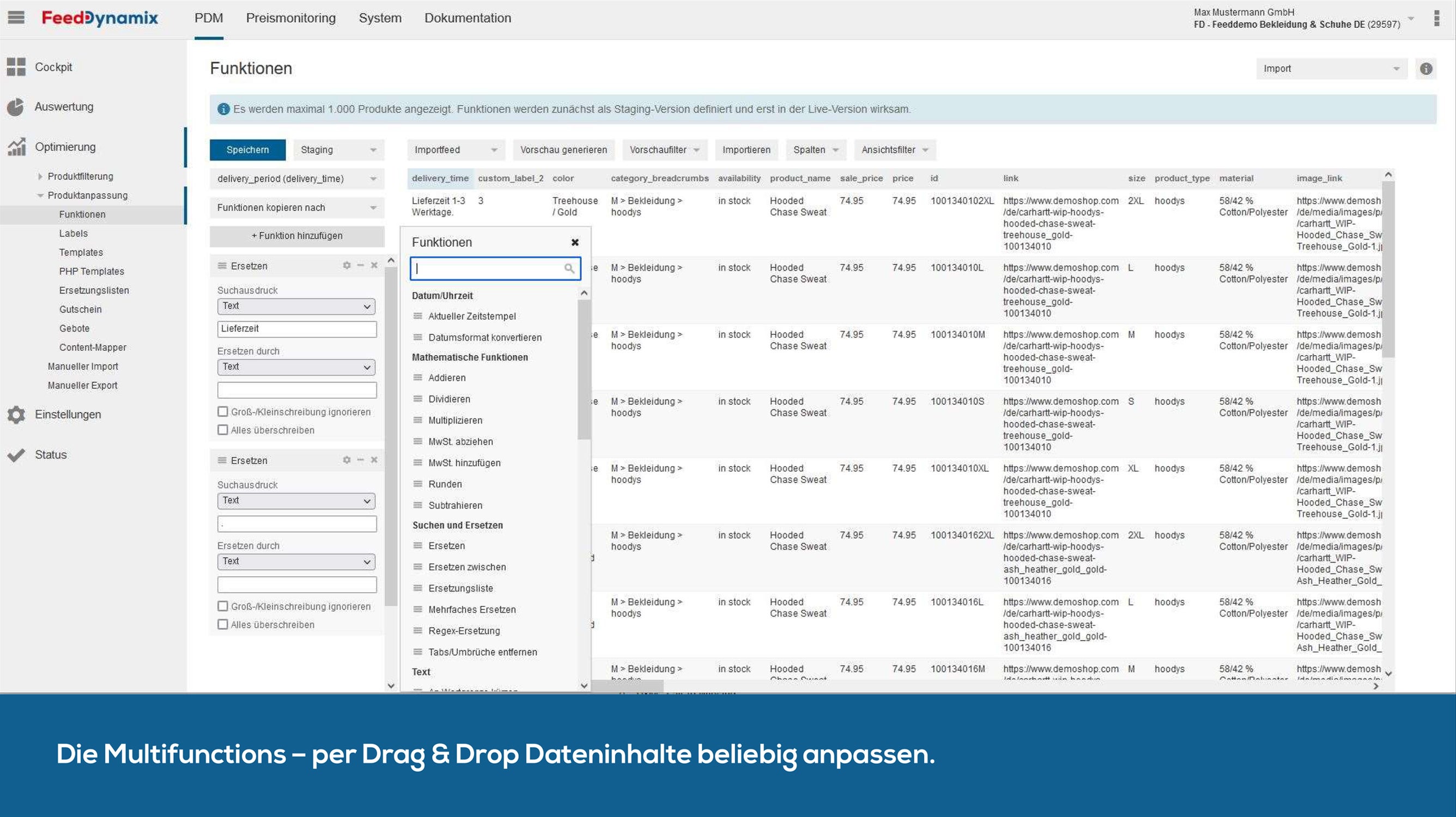Enable first Groß-/Kleinschreibung ignorieren checkbox
Image resolution: width=1456 pixels, height=817 pixels.
(223, 412)
